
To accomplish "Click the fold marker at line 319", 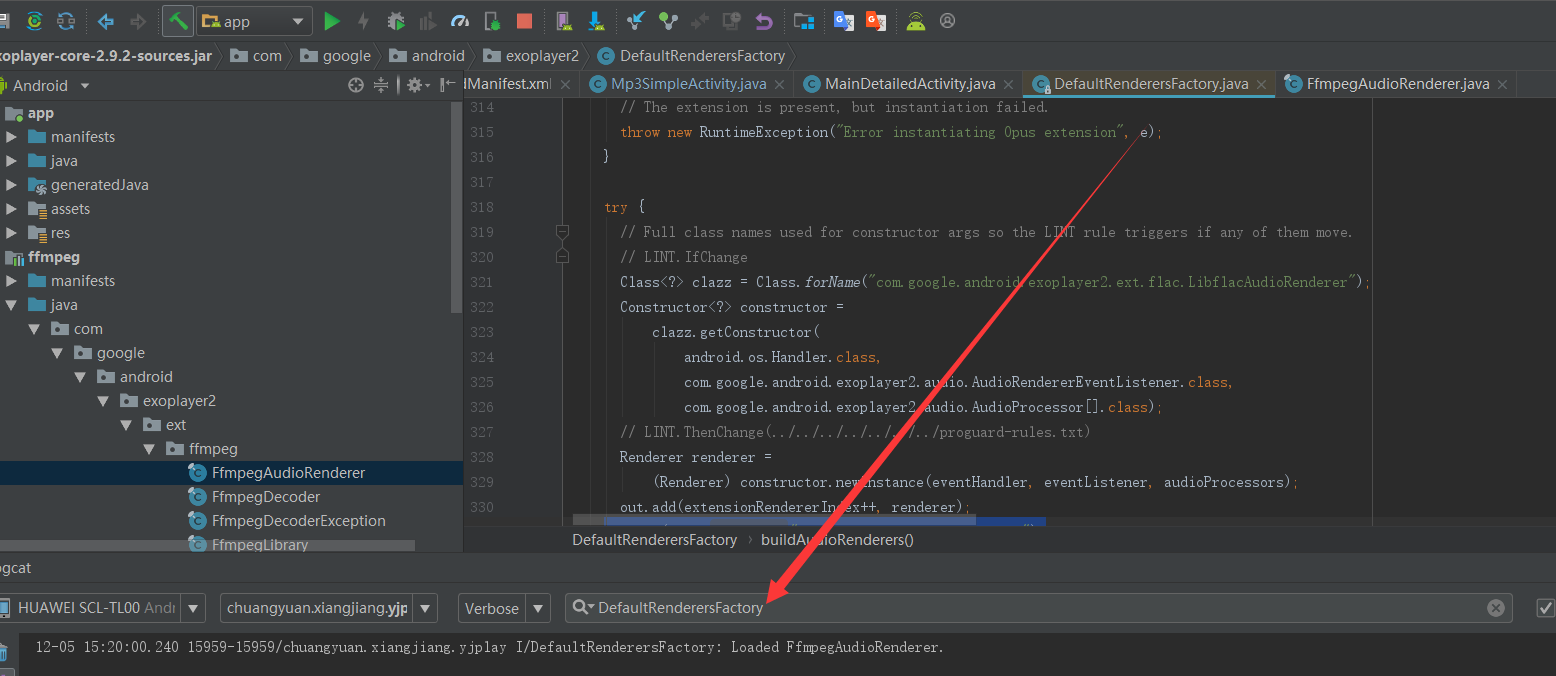I will point(562,232).
